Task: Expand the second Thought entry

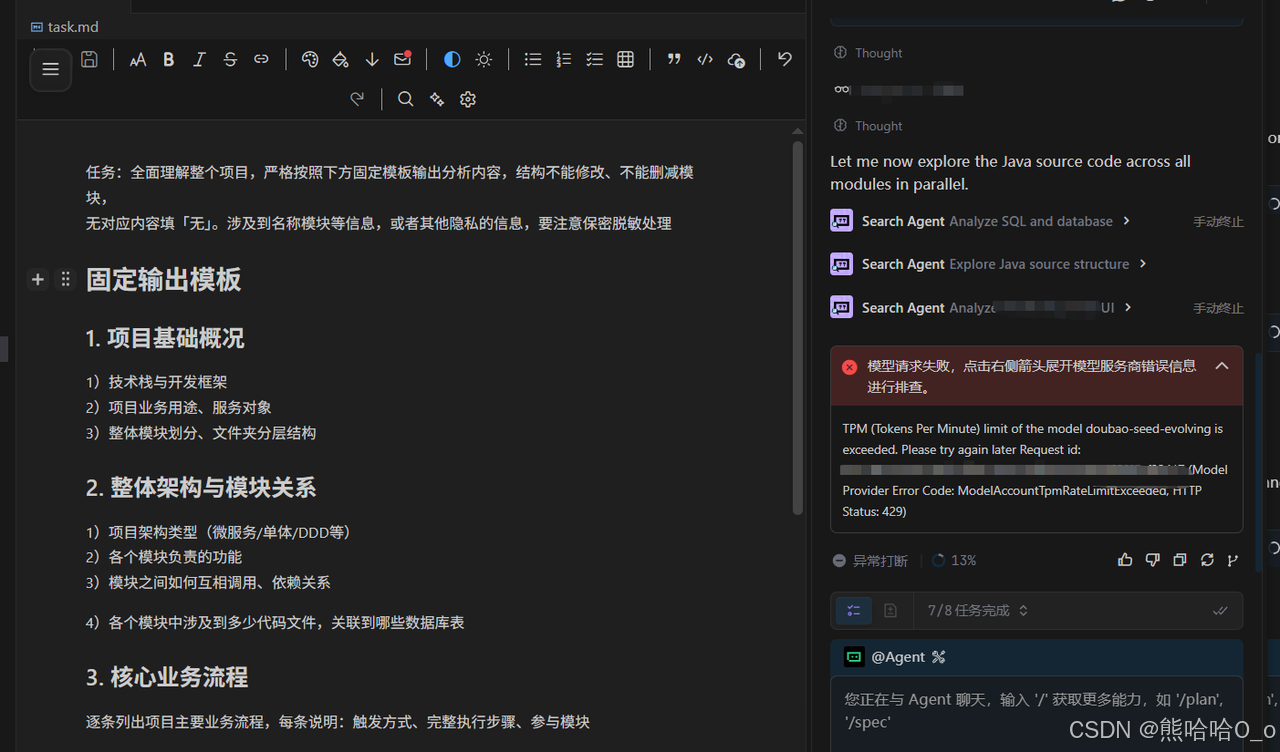Action: tap(868, 126)
